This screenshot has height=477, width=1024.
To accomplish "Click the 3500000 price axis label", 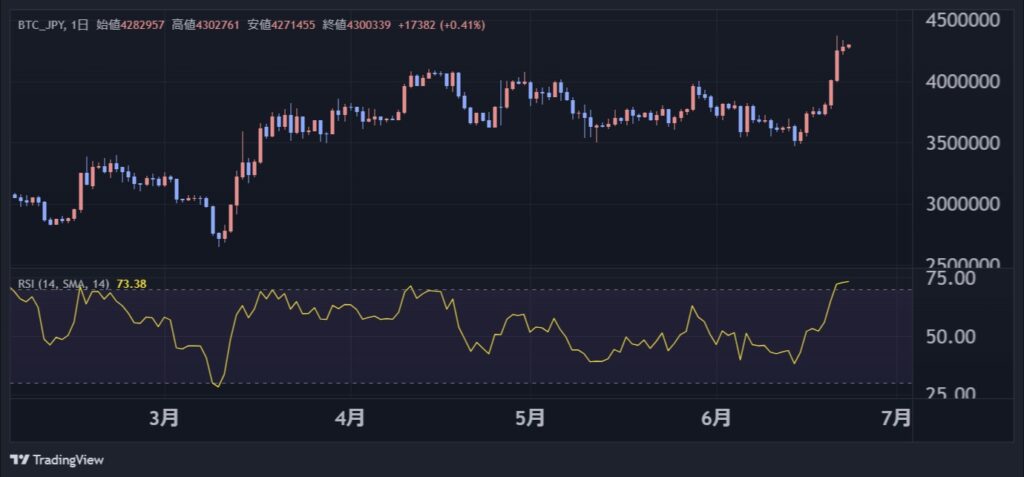I will click(x=962, y=143).
